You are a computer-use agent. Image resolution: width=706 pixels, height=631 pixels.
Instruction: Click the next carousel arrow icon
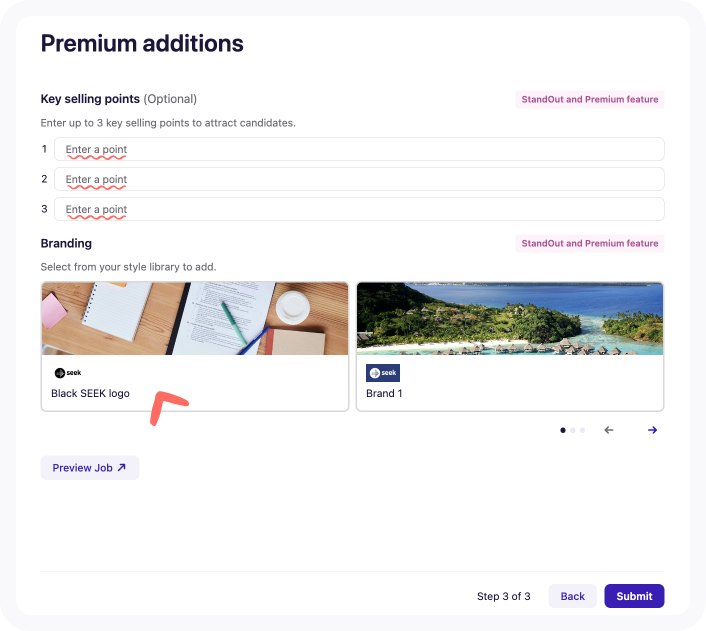tap(652, 430)
